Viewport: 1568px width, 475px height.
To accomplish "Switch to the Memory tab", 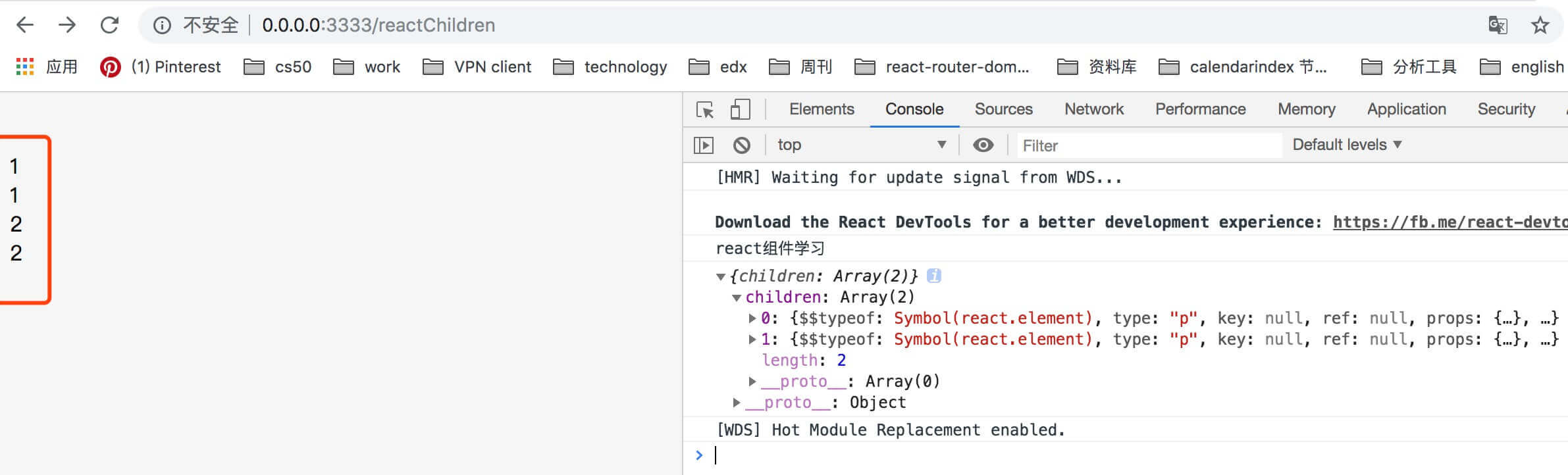I will click(x=1307, y=109).
